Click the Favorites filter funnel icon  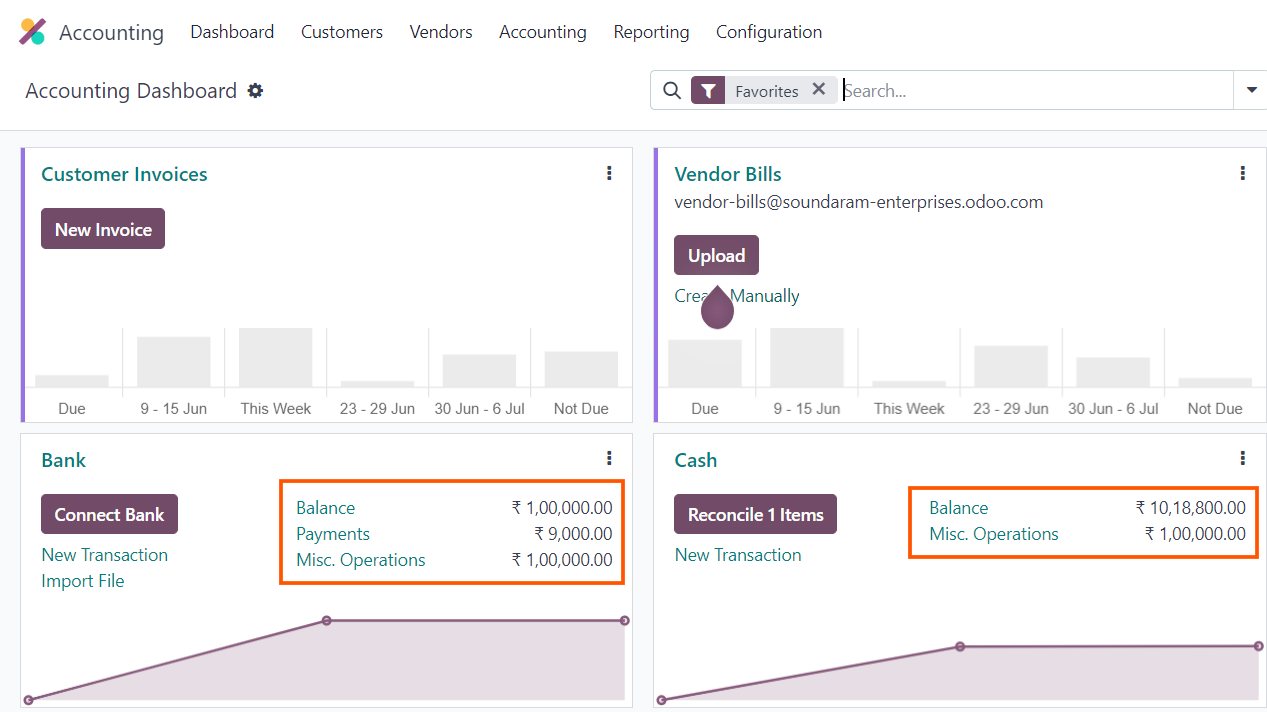click(708, 91)
